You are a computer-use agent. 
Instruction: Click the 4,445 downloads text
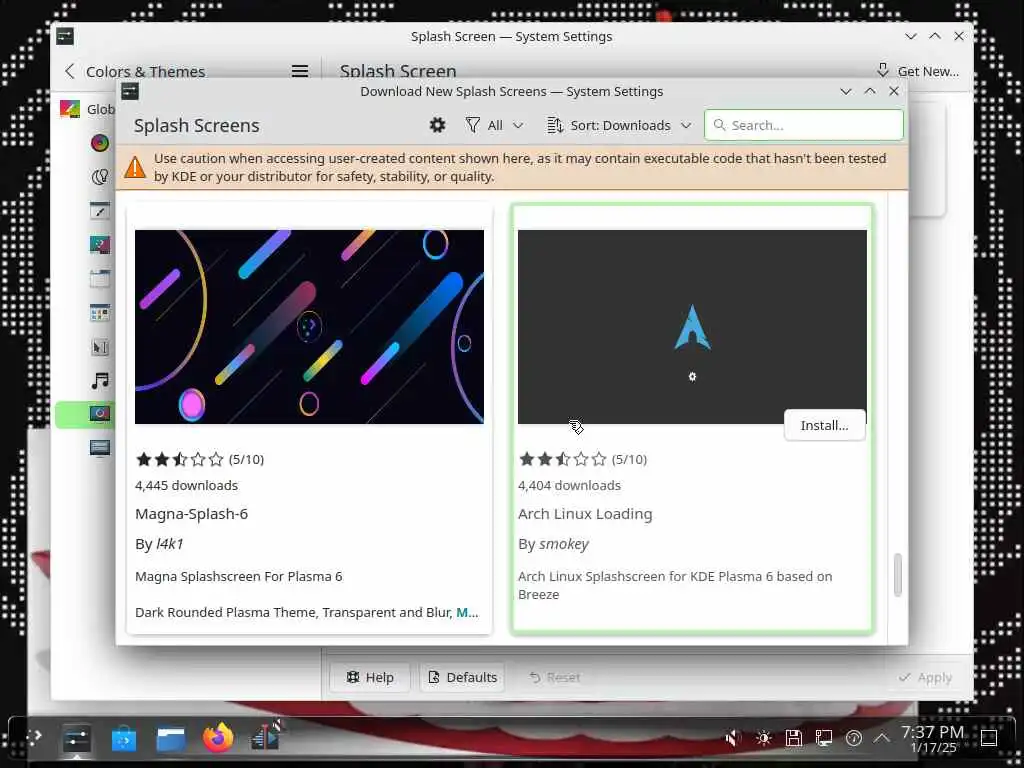[186, 485]
